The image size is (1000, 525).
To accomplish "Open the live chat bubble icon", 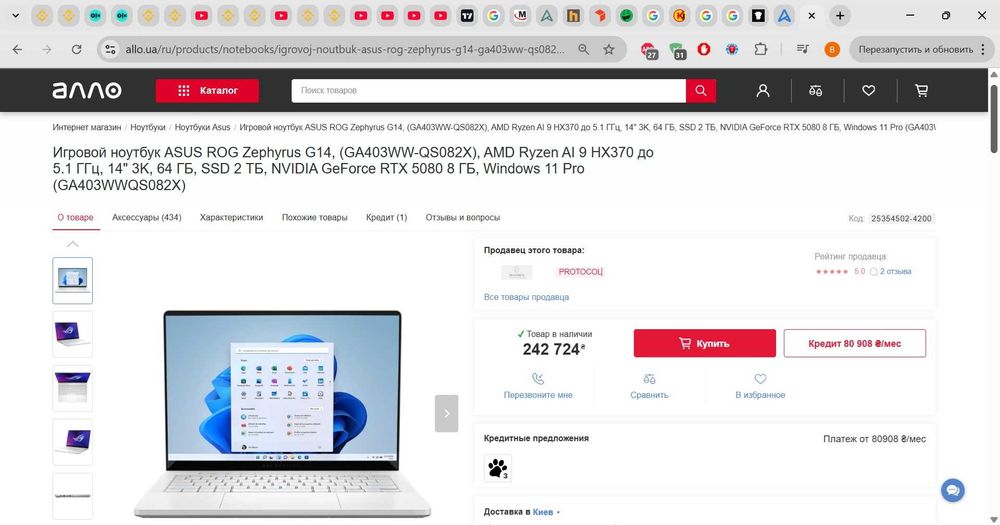I will [953, 491].
